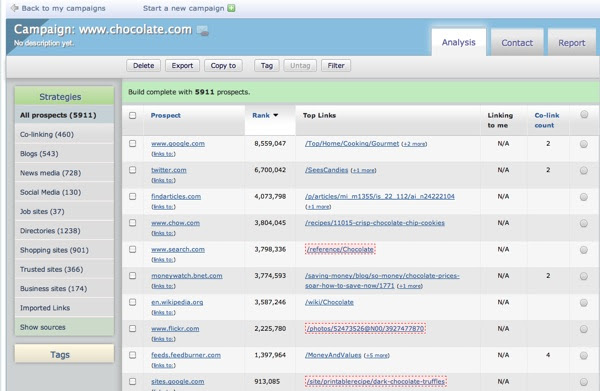Click the round icon in the table header
The height and width of the screenshot is (391, 600).
pos(584,114)
